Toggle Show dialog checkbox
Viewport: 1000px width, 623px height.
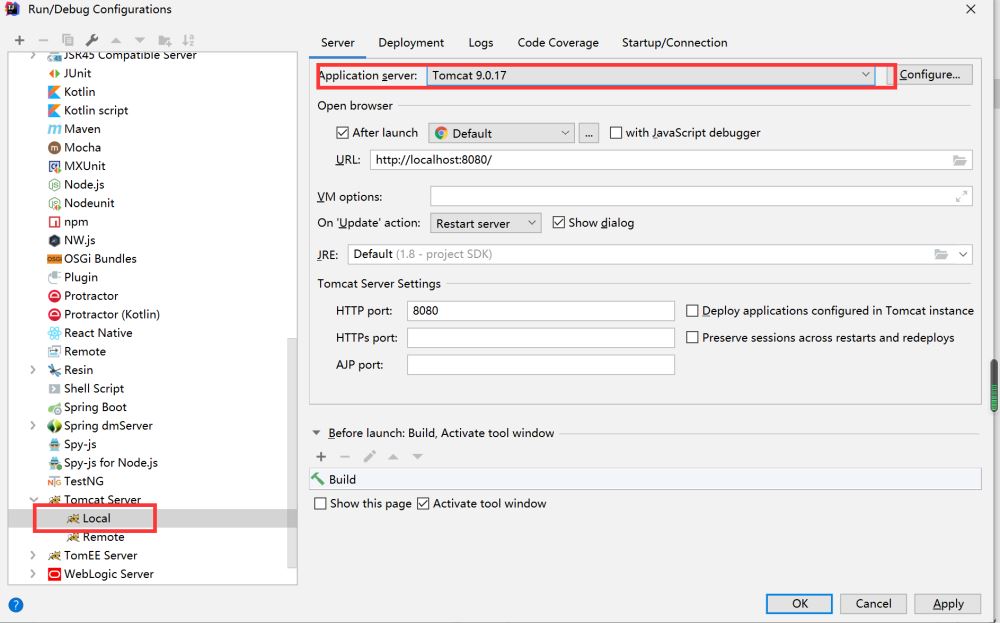click(559, 223)
